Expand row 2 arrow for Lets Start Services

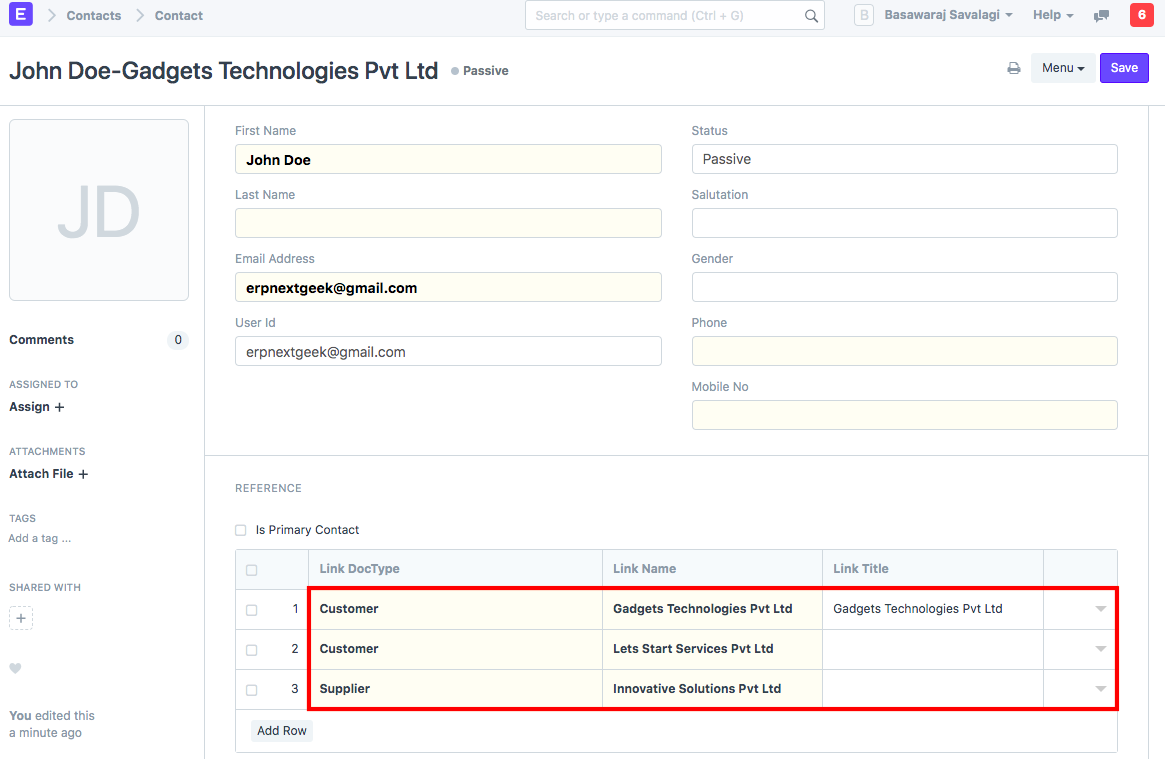point(1100,649)
